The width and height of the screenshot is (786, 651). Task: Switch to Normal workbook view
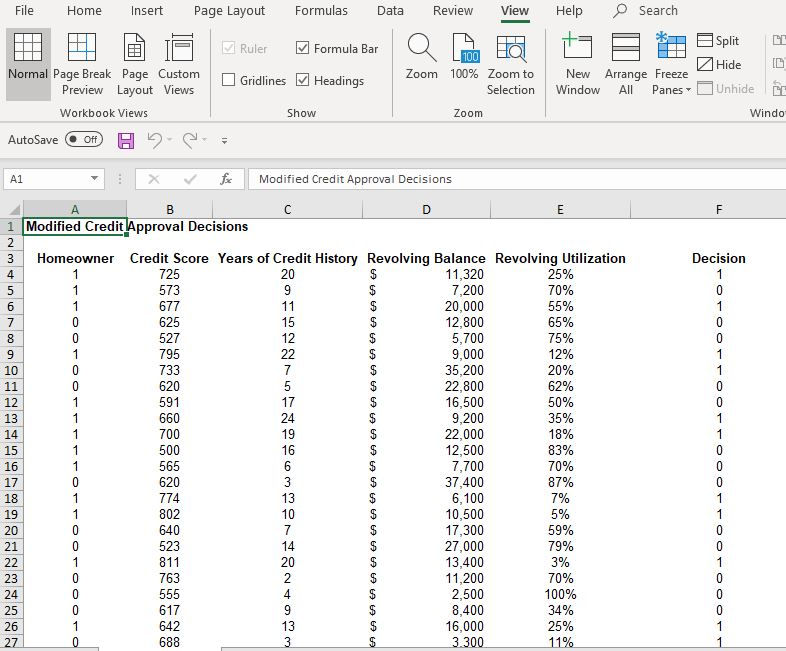pos(28,64)
